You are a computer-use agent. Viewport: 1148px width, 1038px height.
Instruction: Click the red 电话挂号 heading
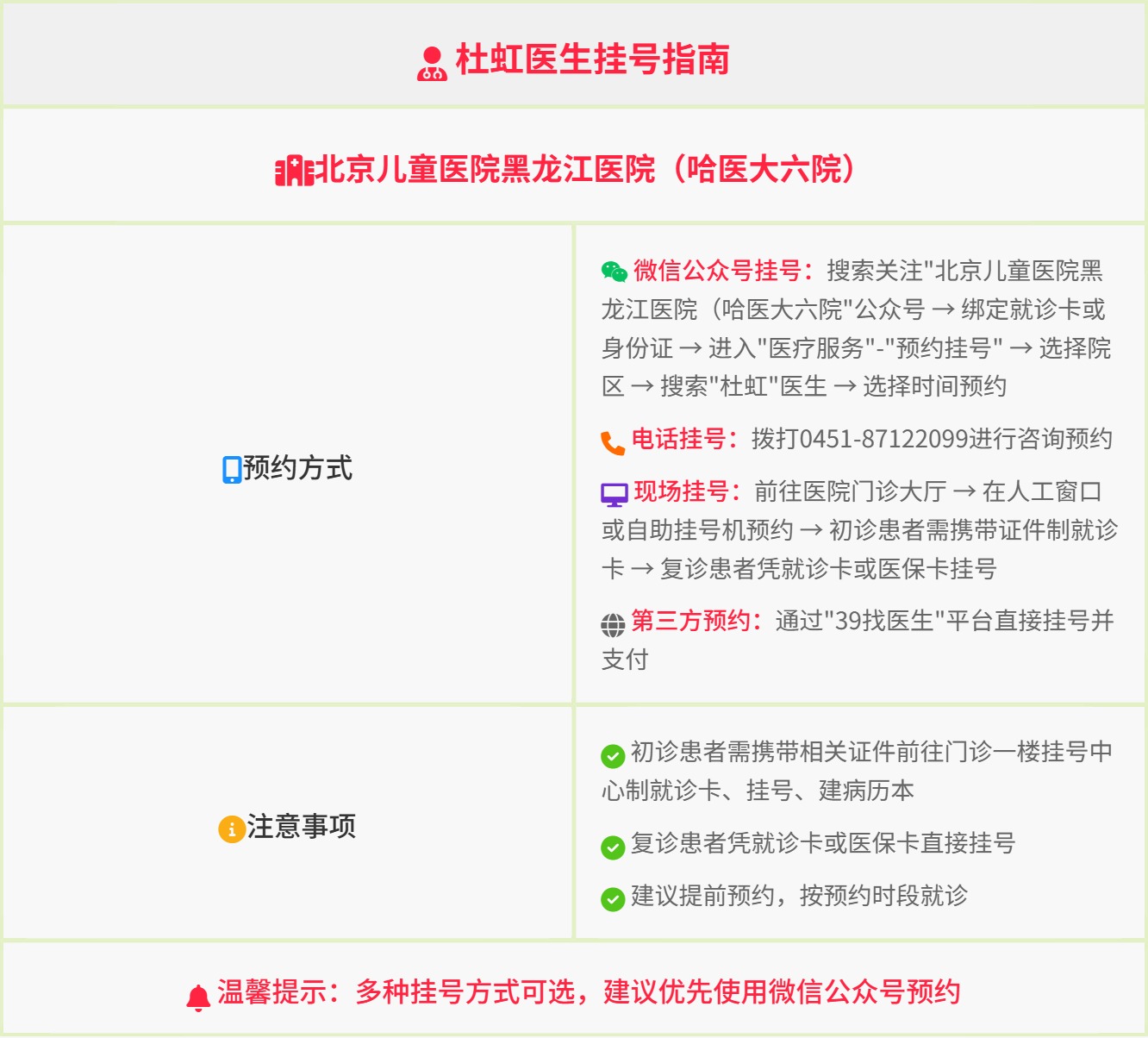tap(685, 439)
